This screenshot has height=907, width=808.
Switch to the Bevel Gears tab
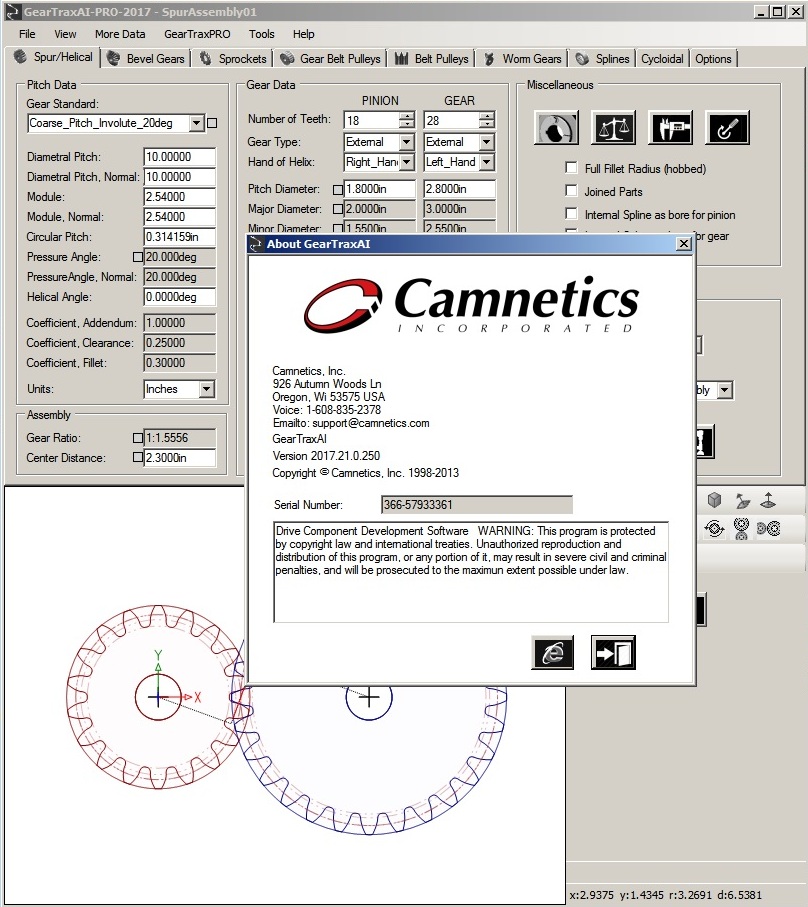click(146, 58)
